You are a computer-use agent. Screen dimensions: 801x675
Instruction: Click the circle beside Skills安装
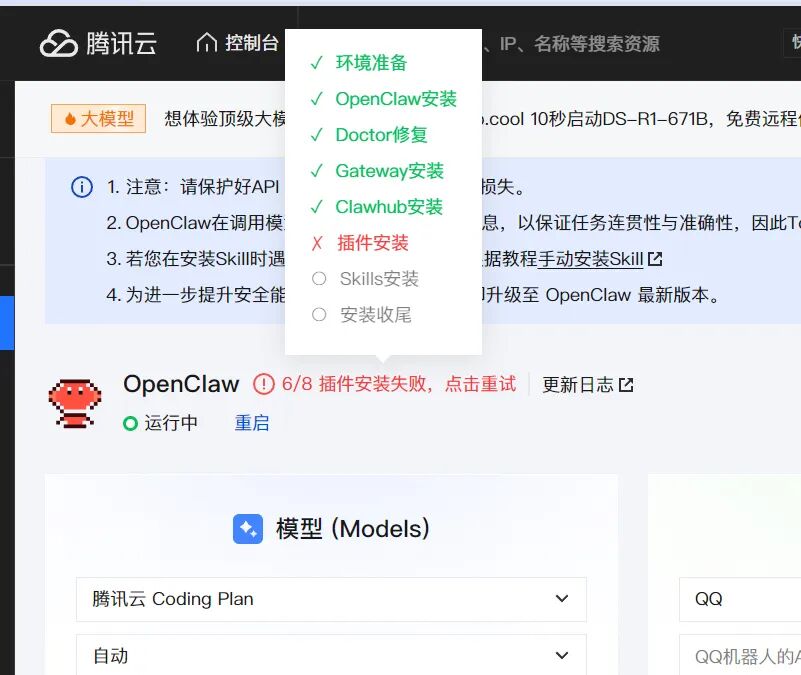point(319,278)
